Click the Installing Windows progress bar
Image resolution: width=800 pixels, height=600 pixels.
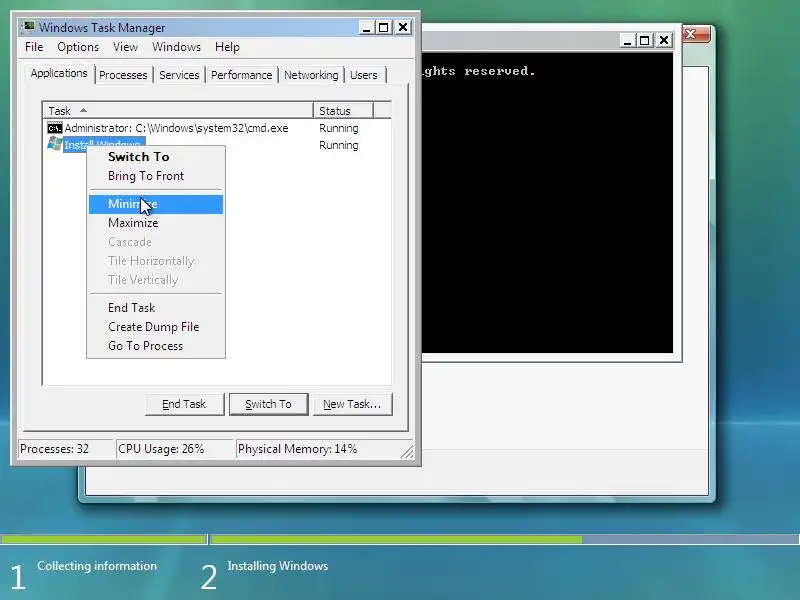[x=505, y=539]
